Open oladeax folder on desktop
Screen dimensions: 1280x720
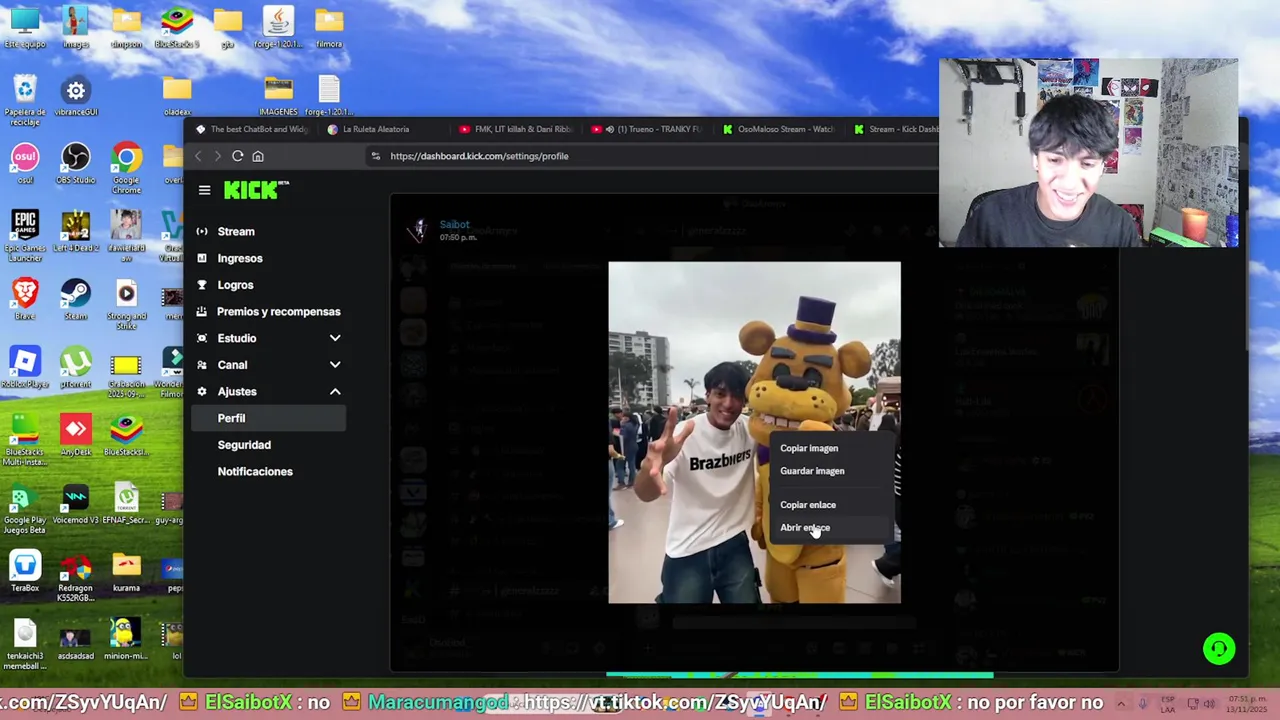tap(177, 96)
